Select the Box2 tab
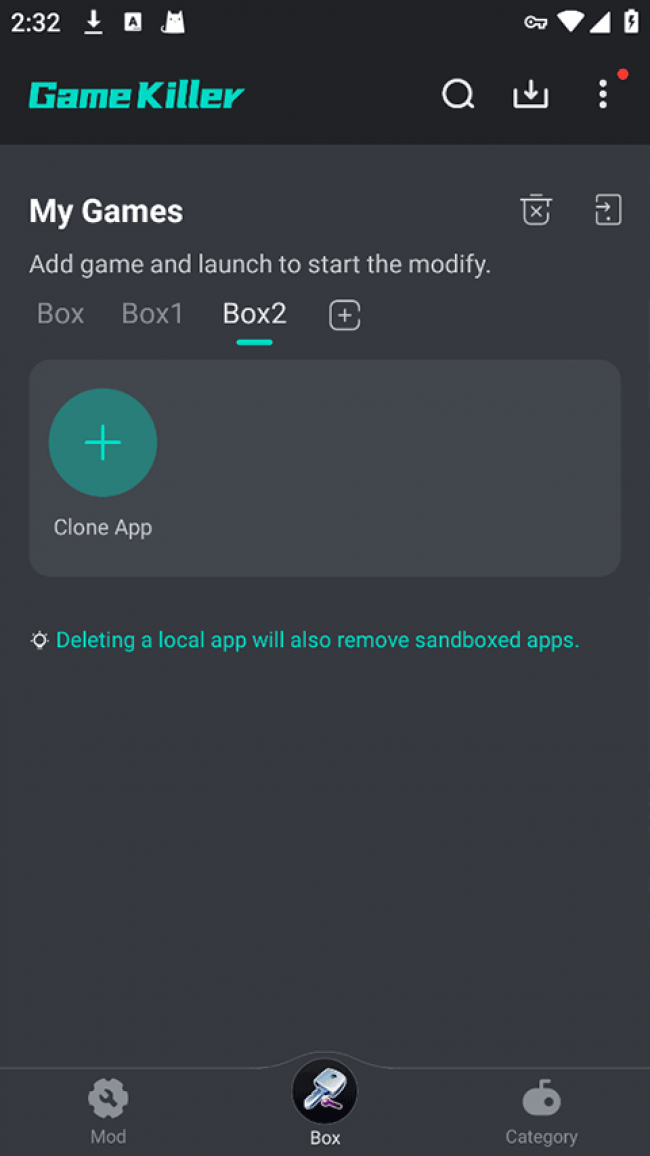 (254, 314)
